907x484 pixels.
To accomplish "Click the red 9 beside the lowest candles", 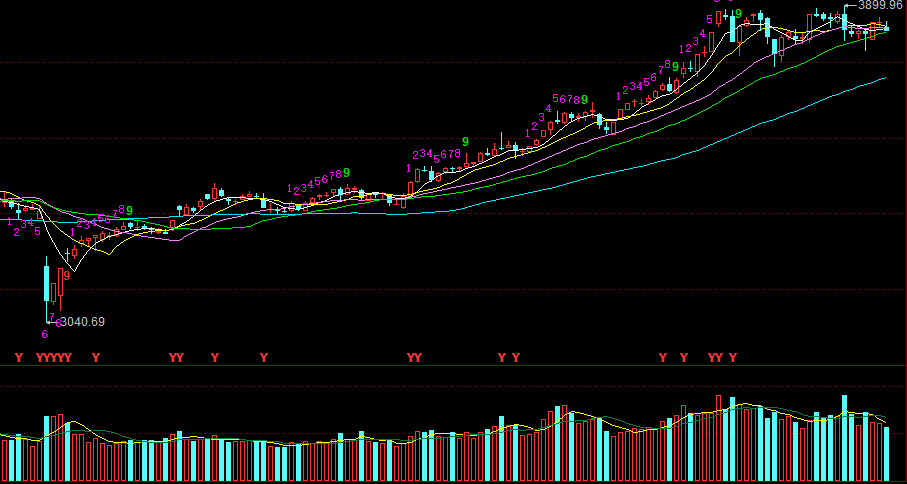I will click(66, 273).
